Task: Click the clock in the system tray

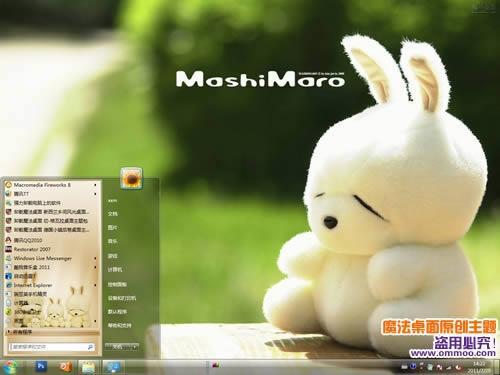Action: click(479, 367)
